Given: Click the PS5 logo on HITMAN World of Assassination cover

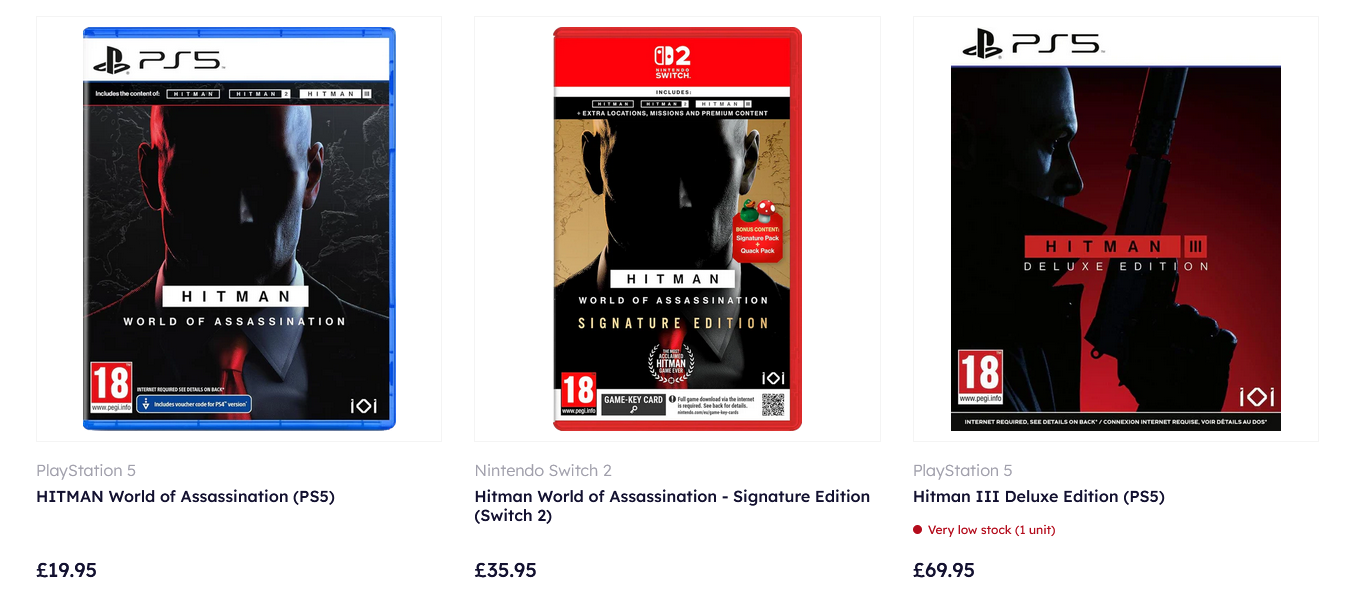Looking at the screenshot, I should [x=158, y=61].
